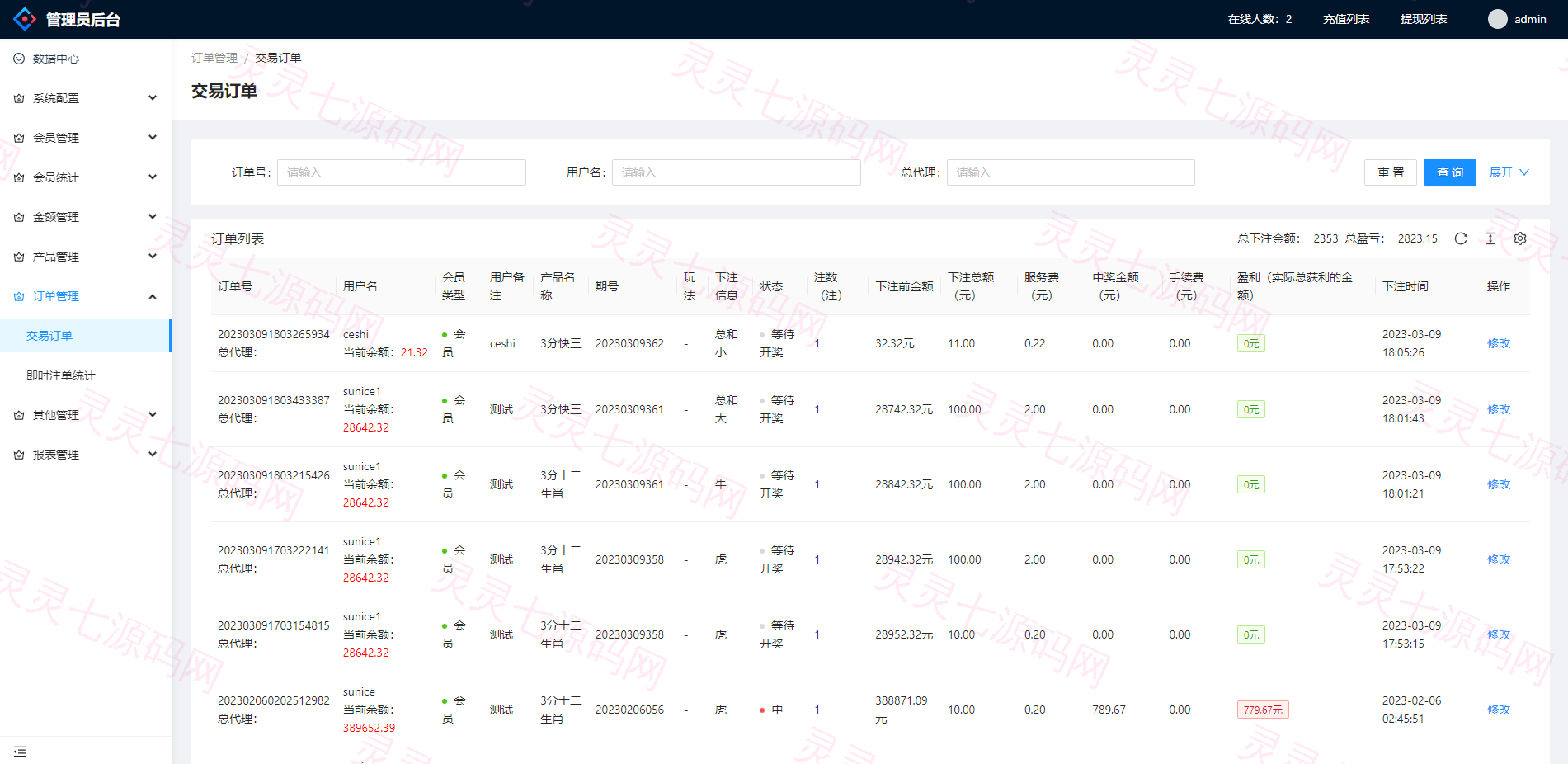
Task: Click 修改 for order 20230309170315481​5
Action: coord(1499,634)
